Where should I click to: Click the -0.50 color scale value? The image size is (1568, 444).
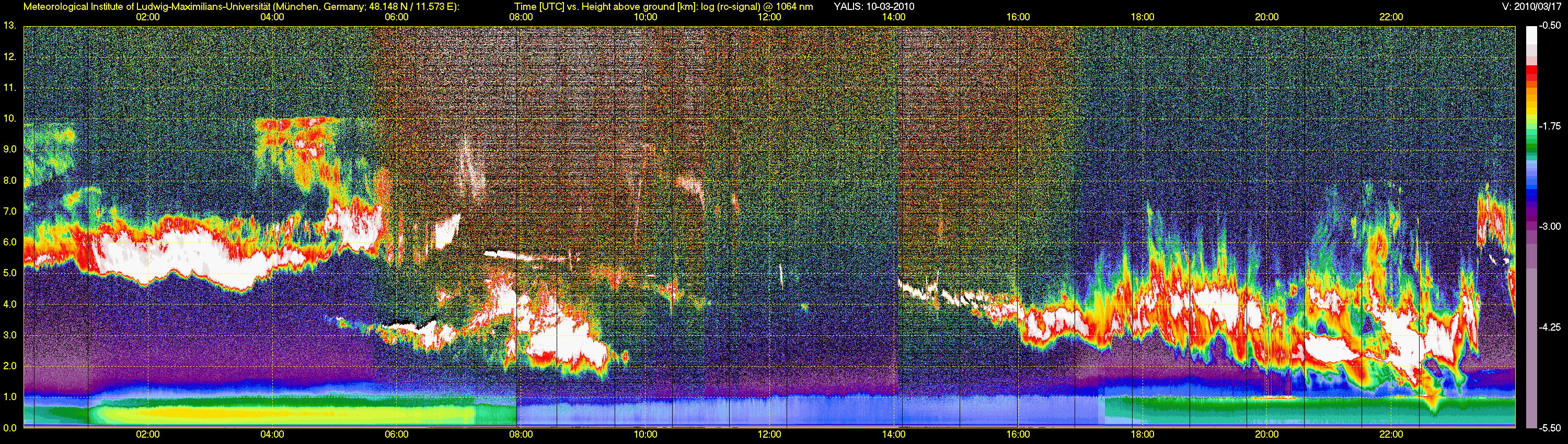click(x=1549, y=26)
